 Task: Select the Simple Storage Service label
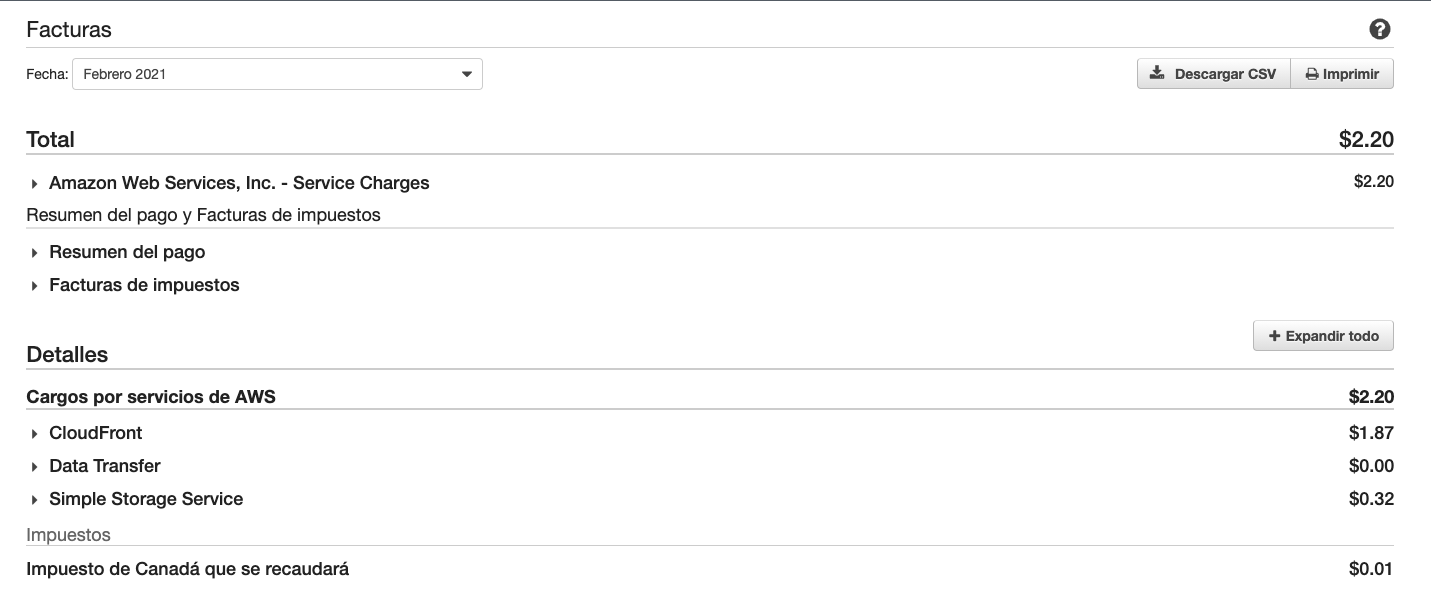click(x=146, y=499)
